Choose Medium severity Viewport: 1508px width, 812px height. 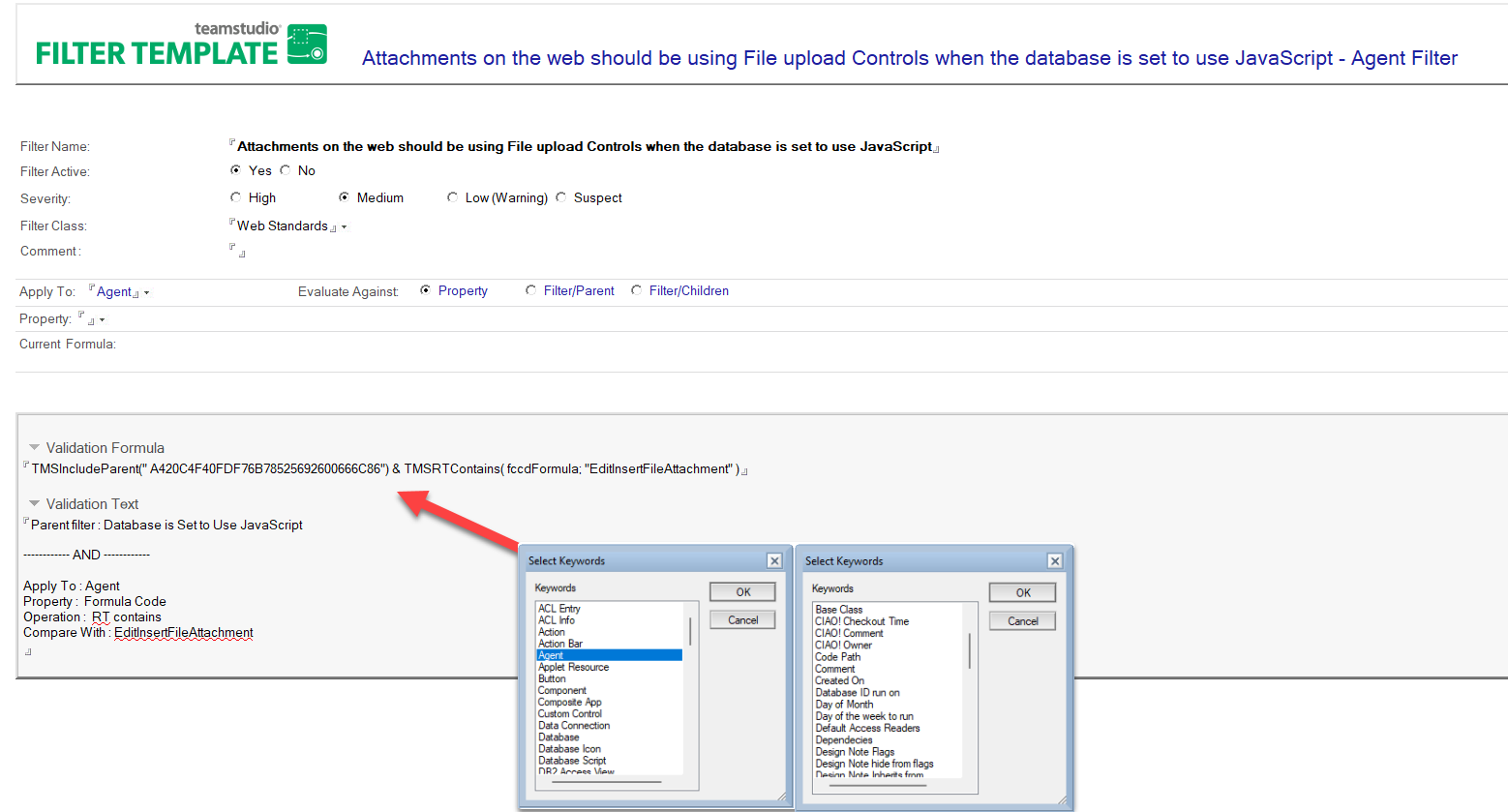pyautogui.click(x=344, y=197)
